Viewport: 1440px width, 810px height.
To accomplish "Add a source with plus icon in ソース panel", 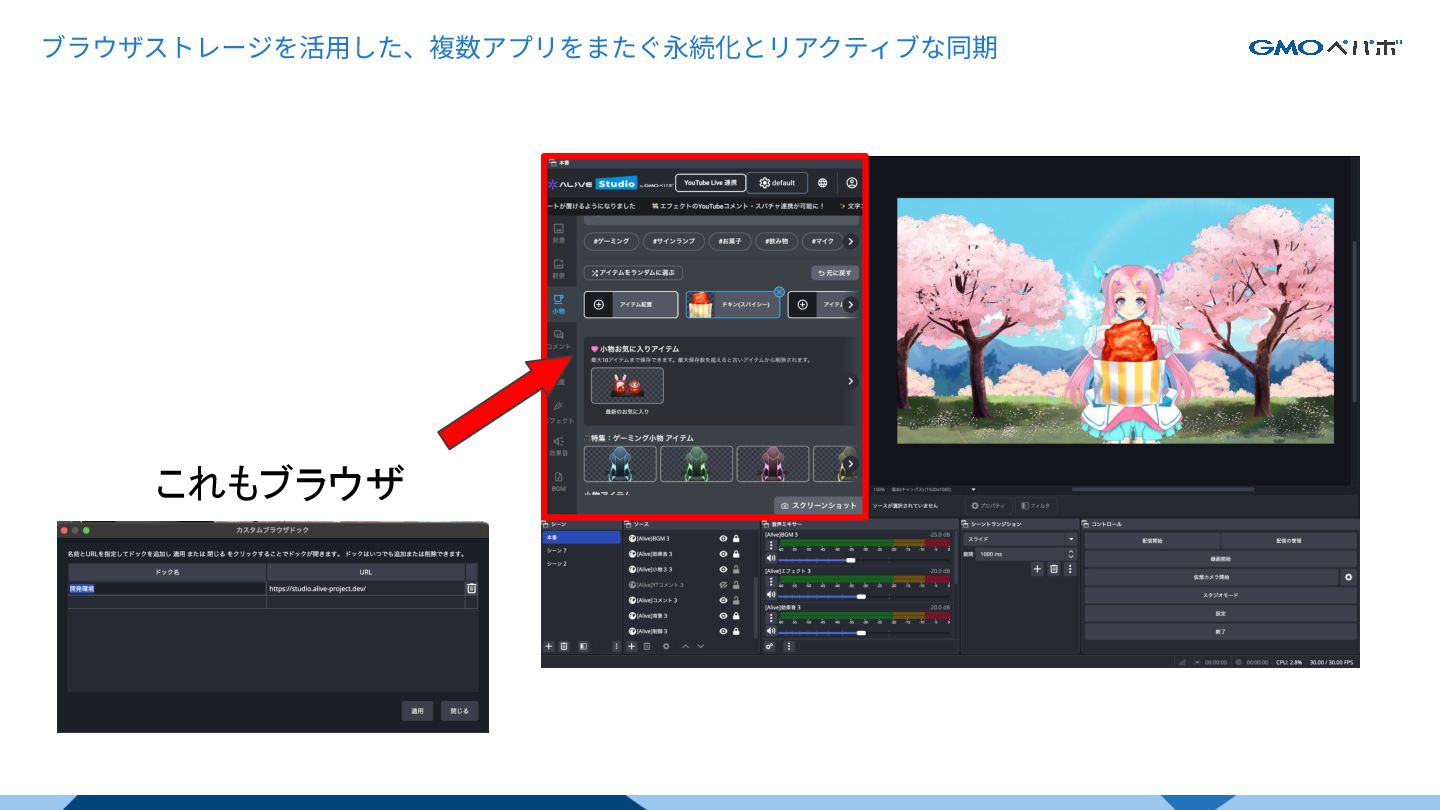I will click(631, 646).
